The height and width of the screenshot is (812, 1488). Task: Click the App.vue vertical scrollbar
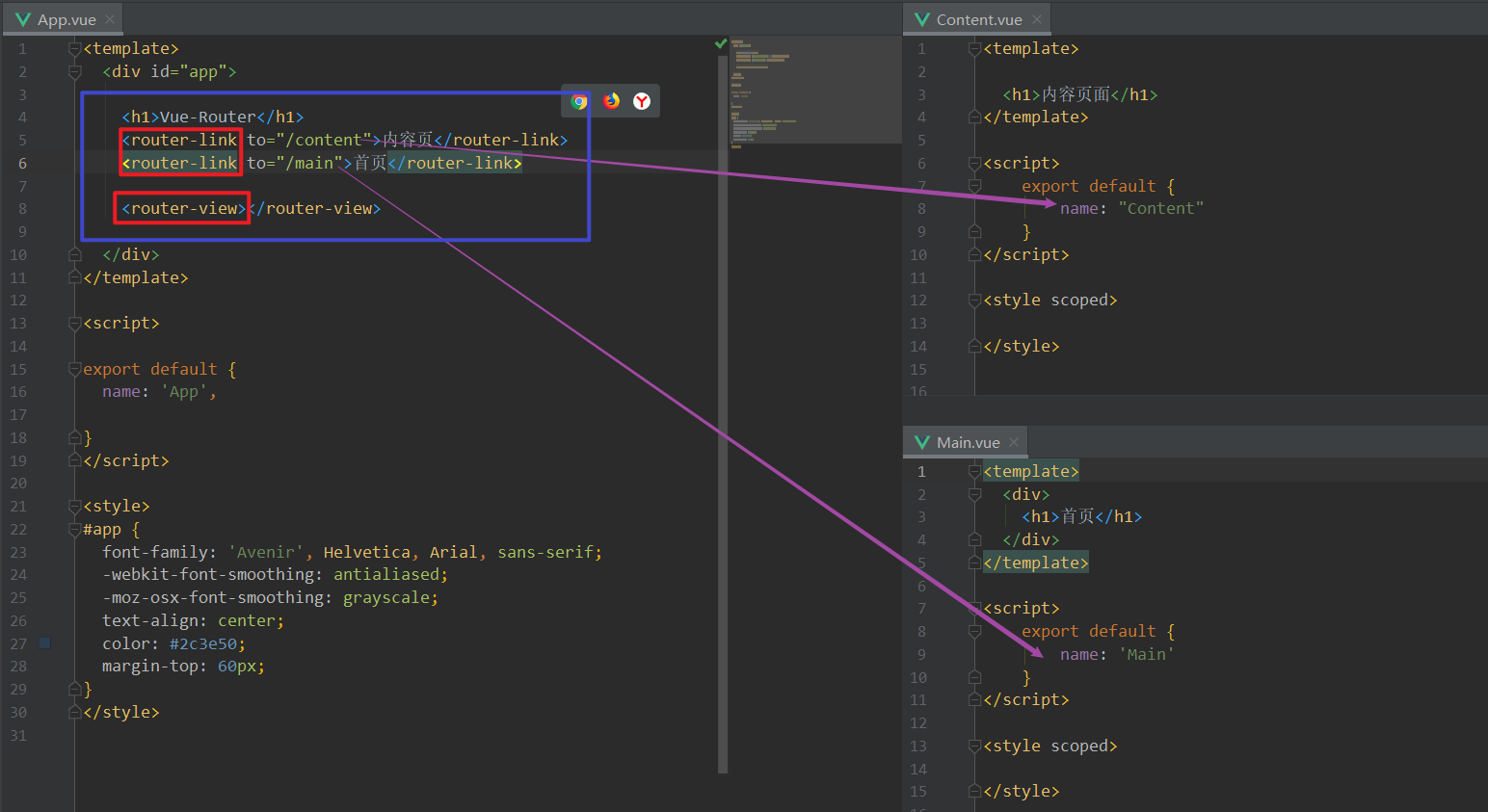point(723,414)
